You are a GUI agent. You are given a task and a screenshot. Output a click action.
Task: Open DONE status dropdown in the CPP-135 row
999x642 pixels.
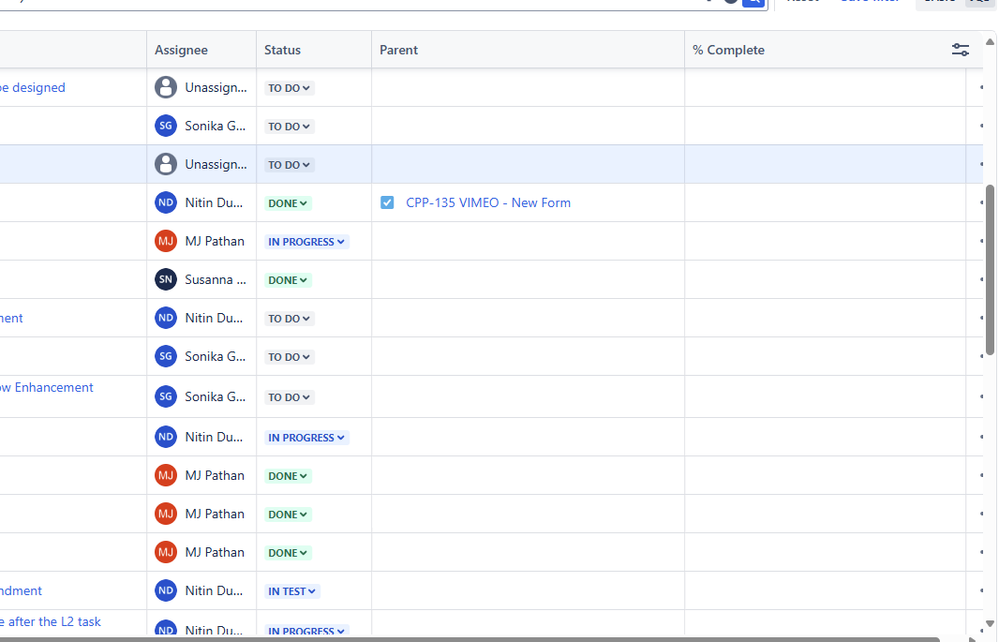coord(287,203)
